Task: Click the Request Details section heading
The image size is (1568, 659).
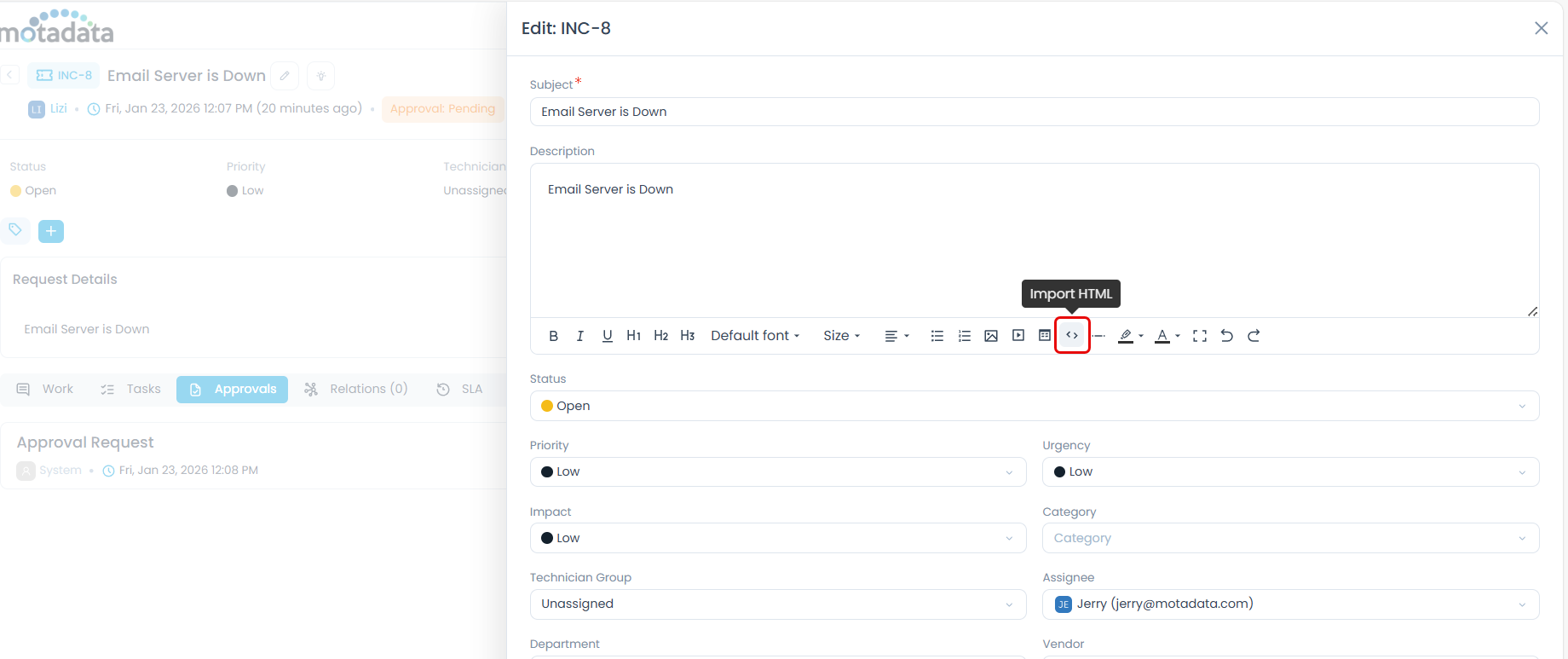Action: (x=65, y=280)
